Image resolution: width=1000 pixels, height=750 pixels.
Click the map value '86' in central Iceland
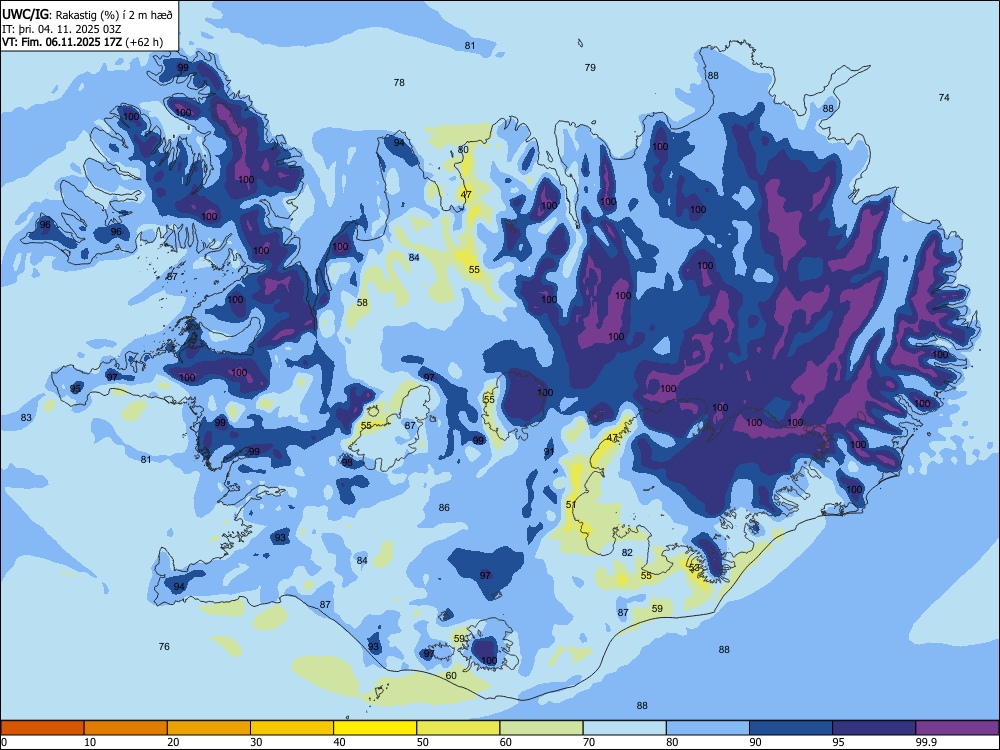tap(444, 508)
